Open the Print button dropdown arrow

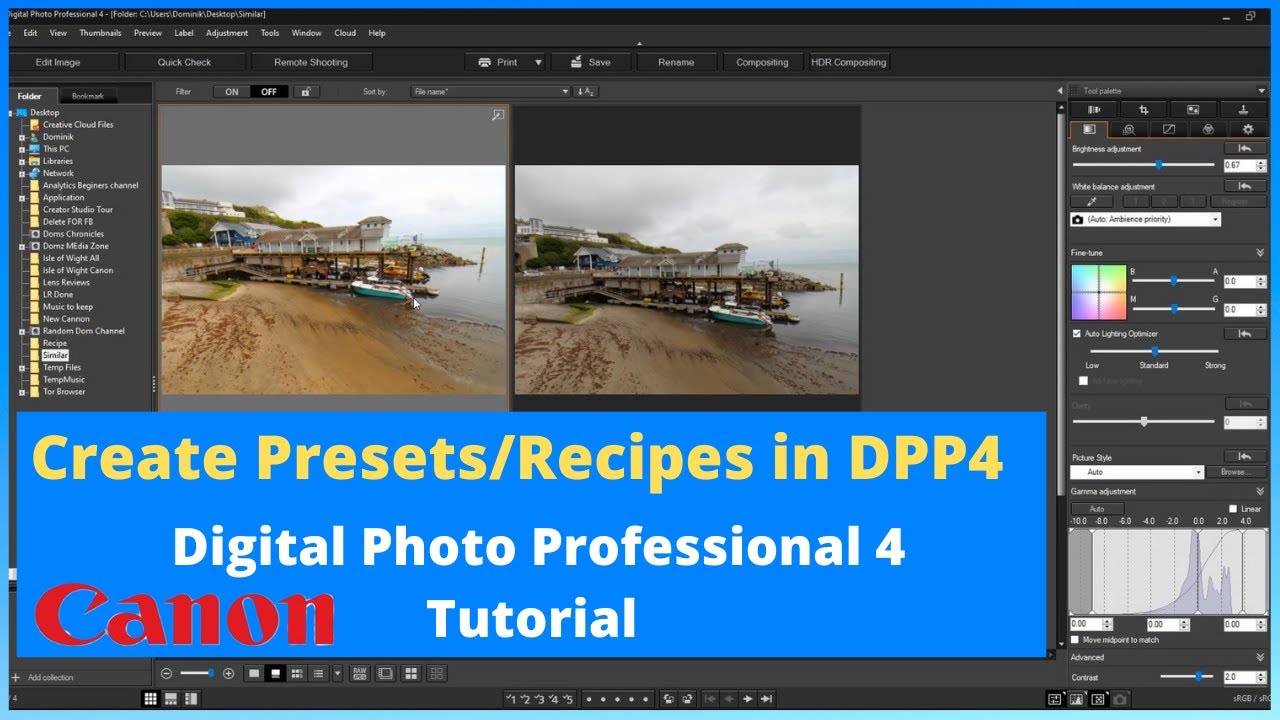(x=538, y=62)
